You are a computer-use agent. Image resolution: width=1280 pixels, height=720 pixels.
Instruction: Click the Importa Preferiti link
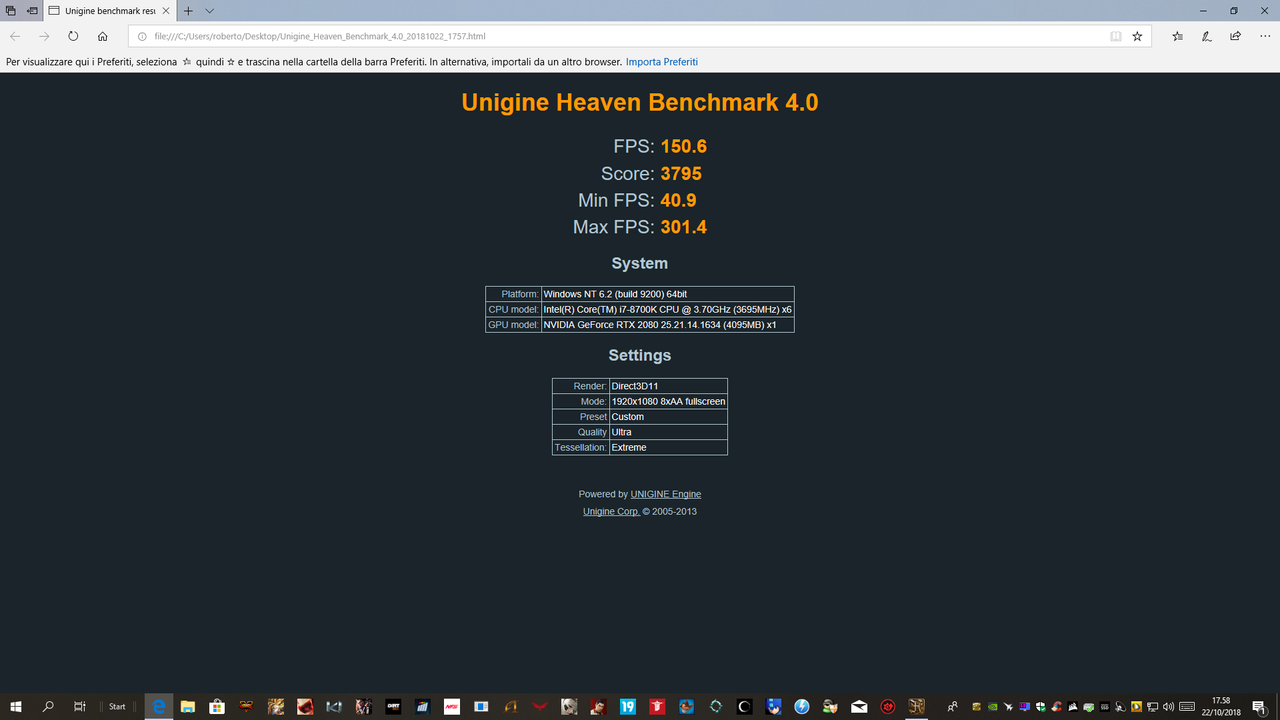coord(662,62)
